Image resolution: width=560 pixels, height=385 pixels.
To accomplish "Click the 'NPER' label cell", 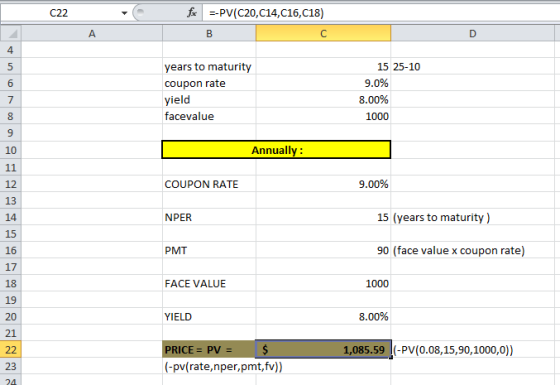I will tap(209, 217).
